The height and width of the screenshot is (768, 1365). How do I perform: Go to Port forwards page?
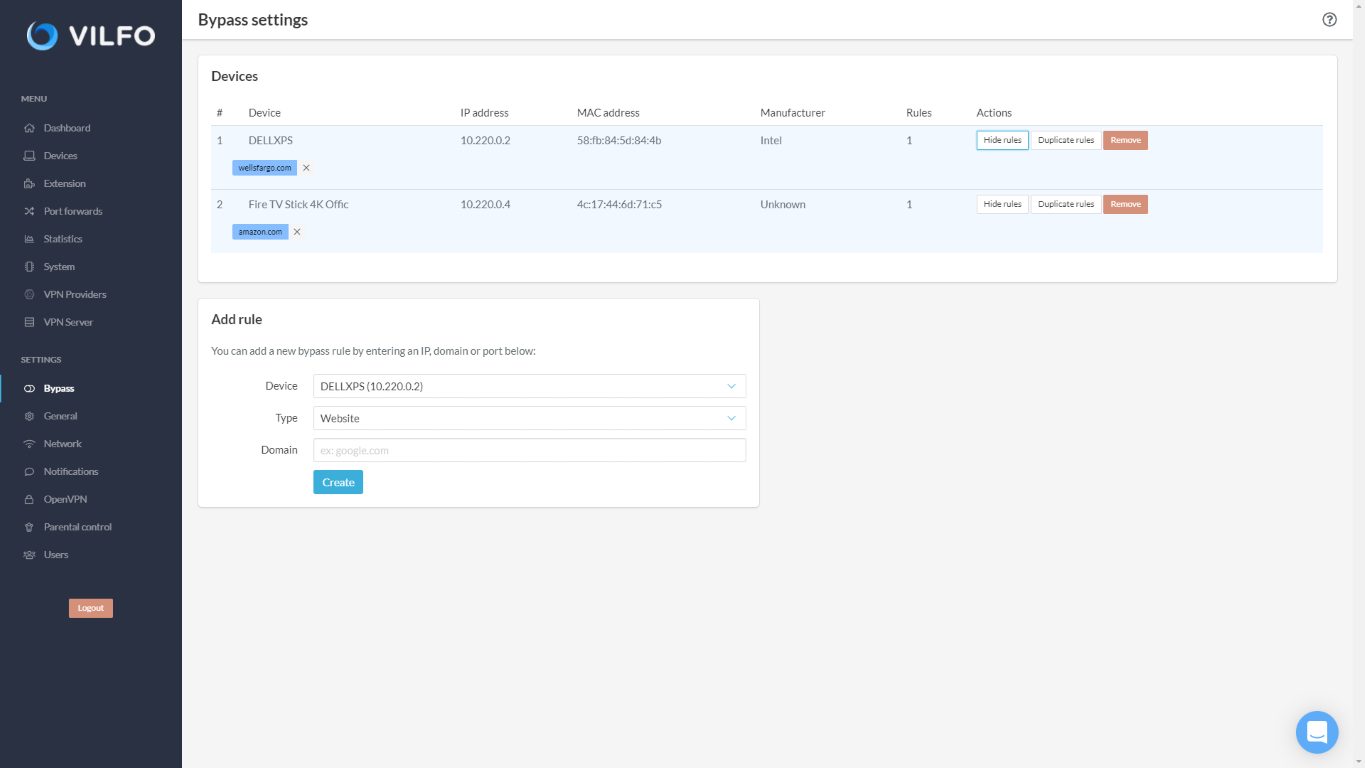pos(73,211)
